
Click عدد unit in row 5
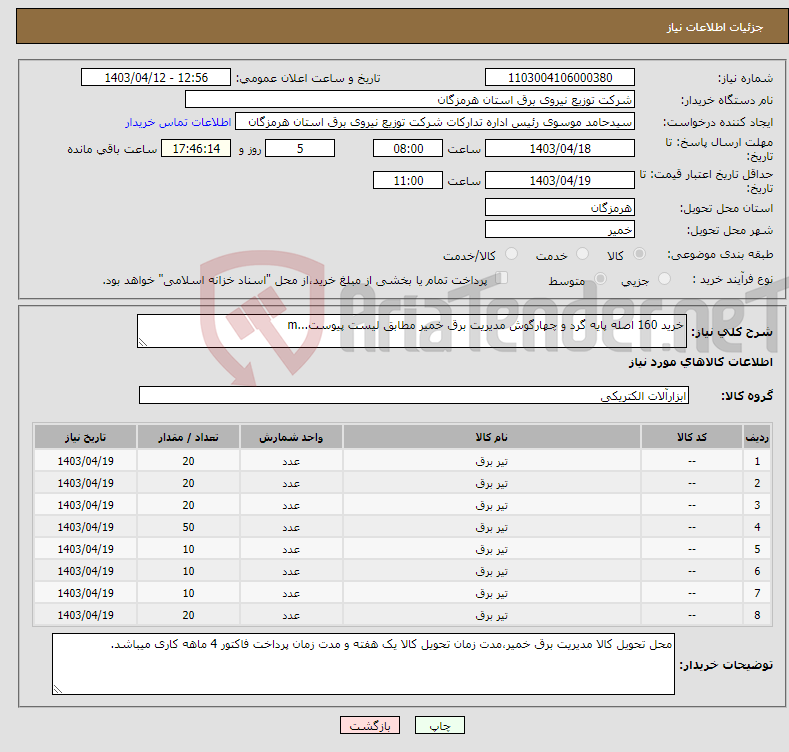[x=291, y=549]
